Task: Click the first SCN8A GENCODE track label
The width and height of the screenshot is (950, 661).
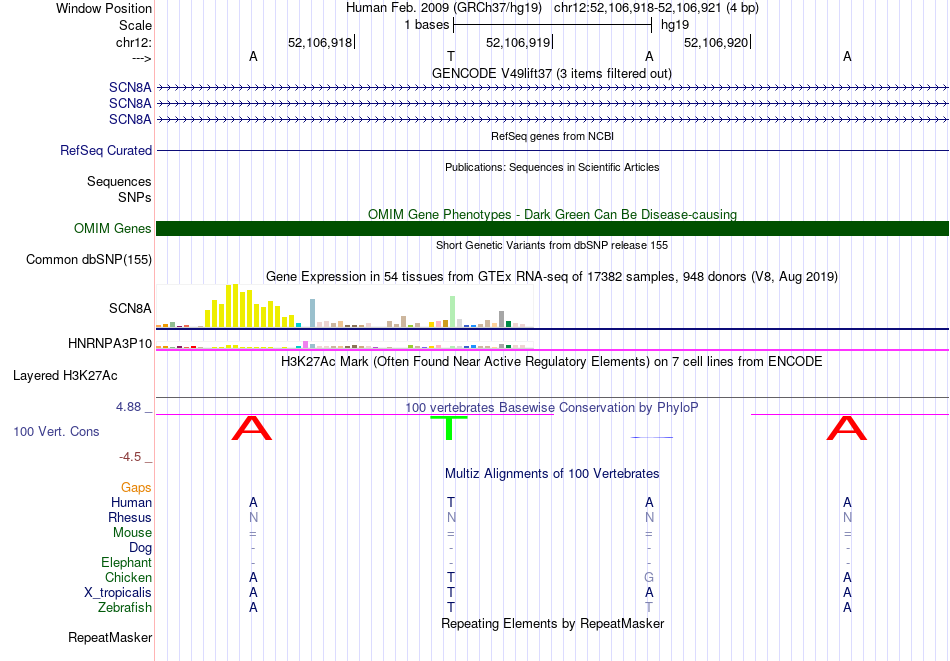Action: (x=130, y=87)
